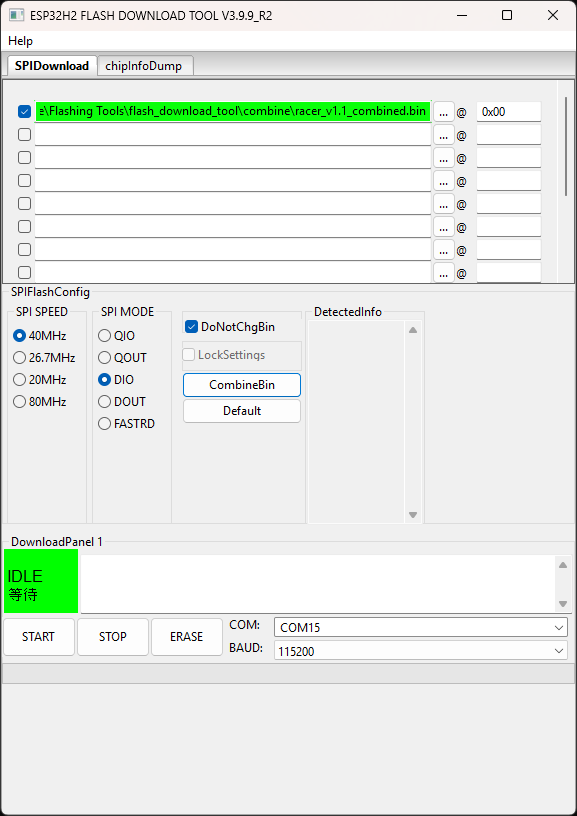Viewport: 577px width, 816px height.
Task: Click the 0x00 address field
Action: [509, 111]
